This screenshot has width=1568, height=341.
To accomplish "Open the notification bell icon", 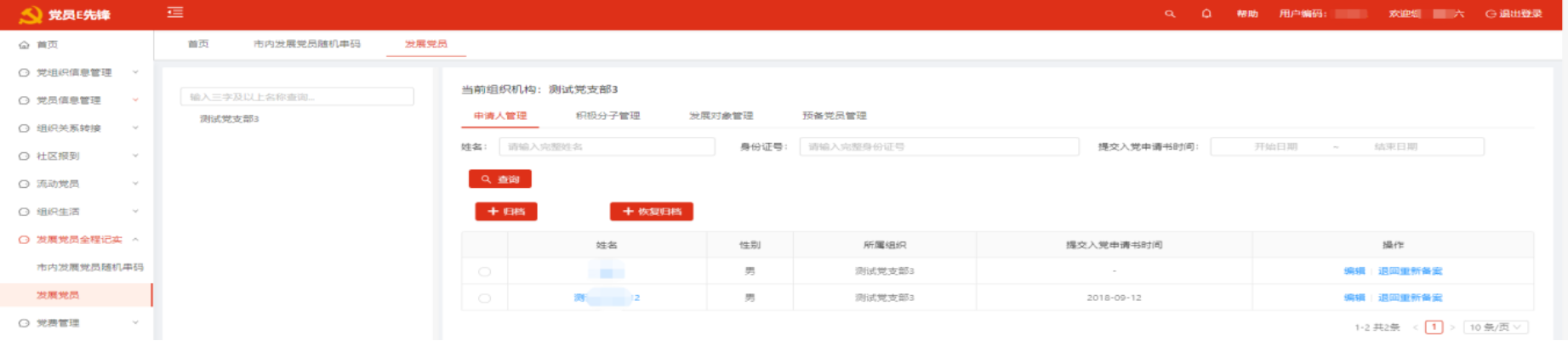I will (1206, 14).
